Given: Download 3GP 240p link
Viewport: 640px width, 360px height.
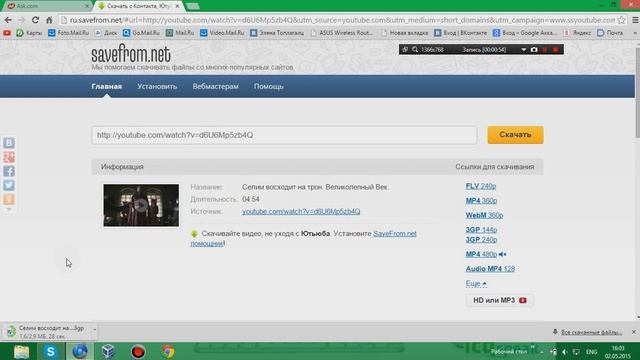Looking at the screenshot, I should (481, 240).
